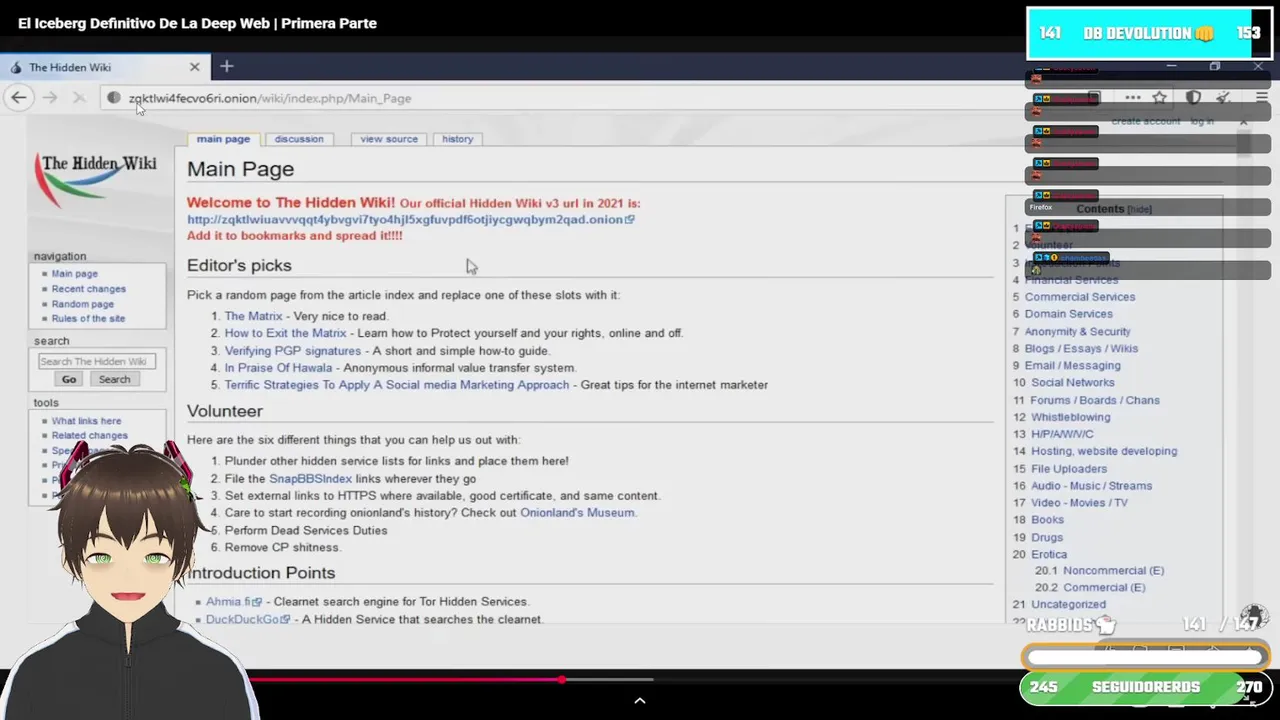Viewport: 1280px width, 720px height.
Task: Open Main page in navigation sidebar
Action: (75, 274)
